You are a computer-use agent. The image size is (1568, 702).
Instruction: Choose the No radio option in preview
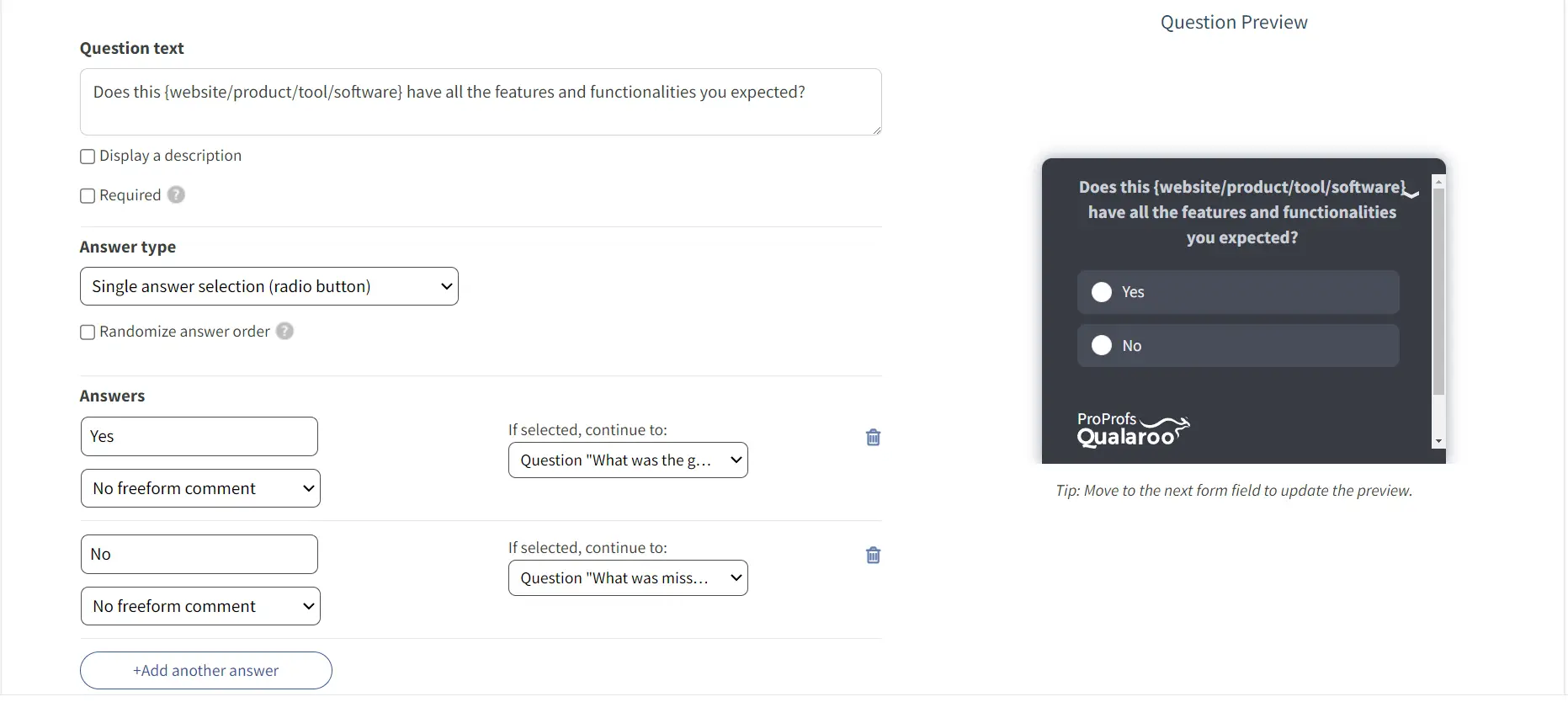[1102, 345]
